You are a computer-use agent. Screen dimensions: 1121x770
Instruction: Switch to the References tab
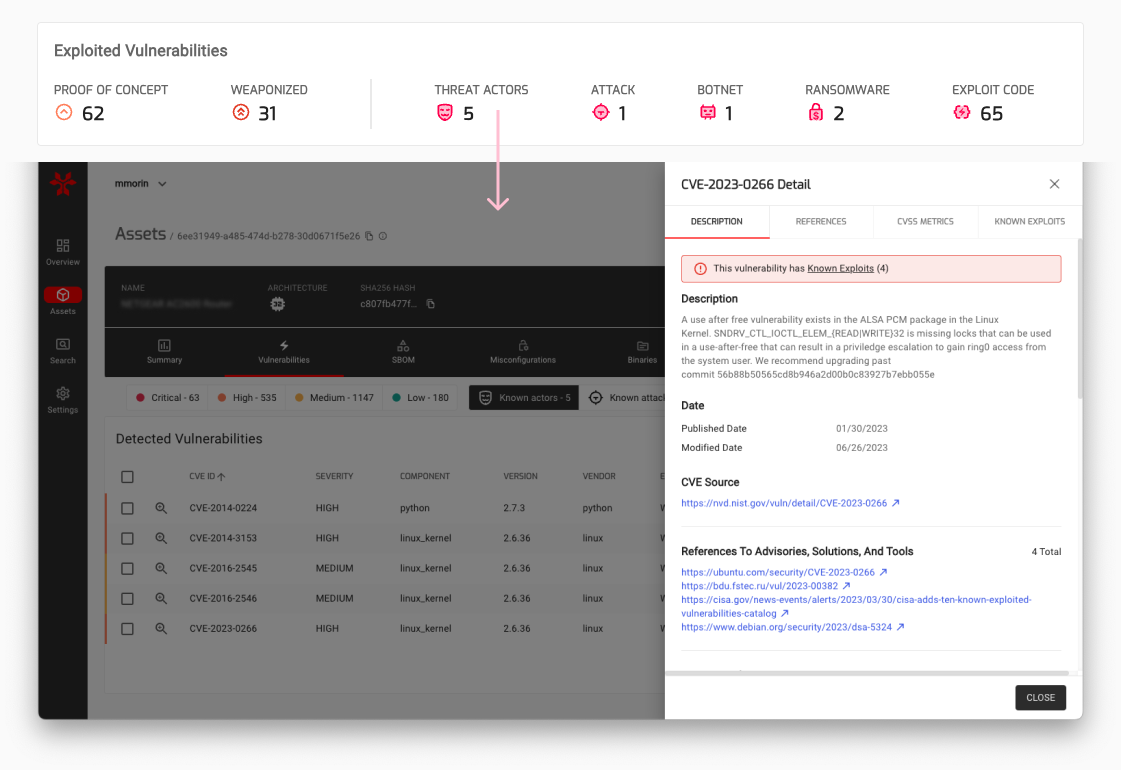pos(821,222)
